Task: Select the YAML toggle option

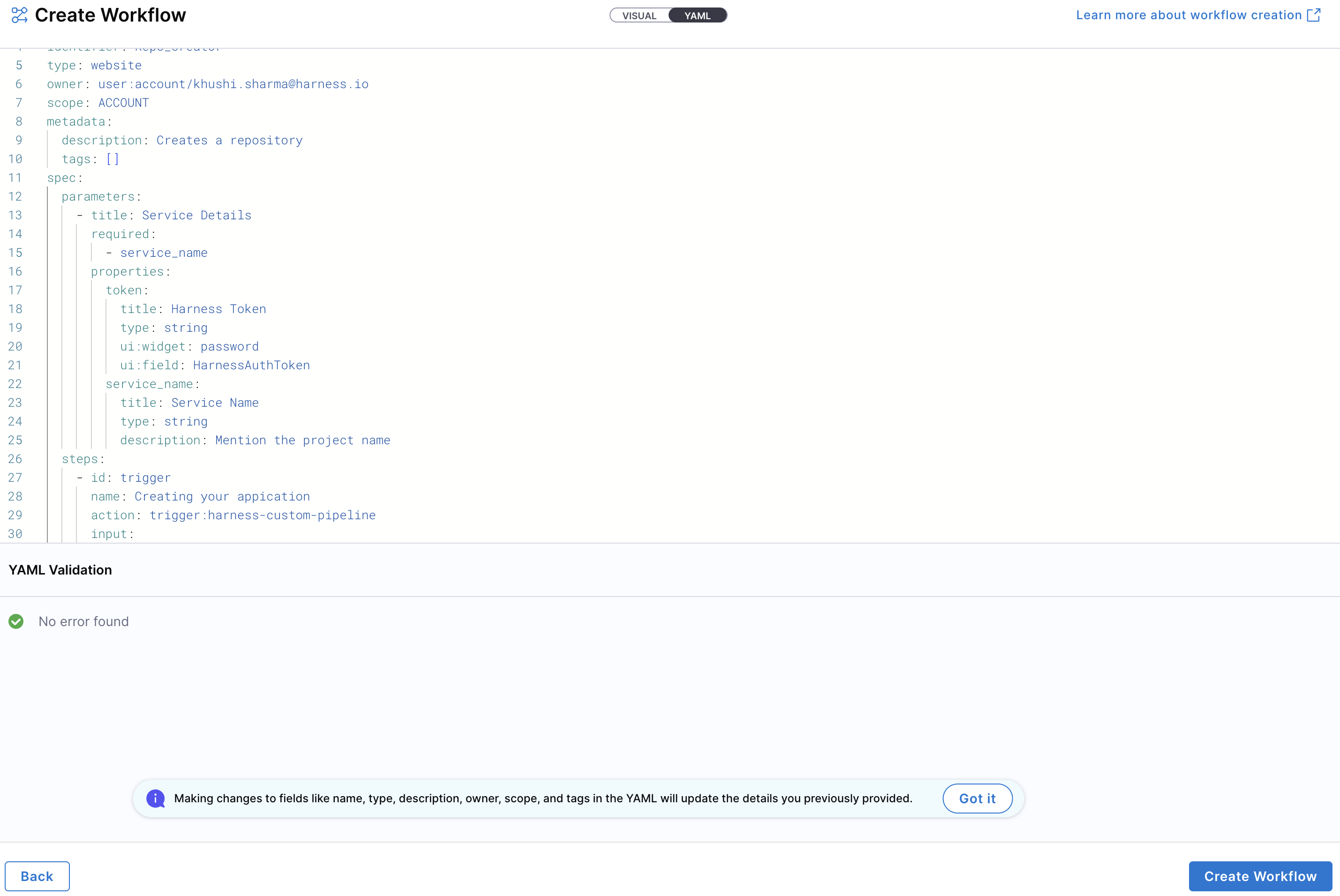Action: click(x=697, y=15)
